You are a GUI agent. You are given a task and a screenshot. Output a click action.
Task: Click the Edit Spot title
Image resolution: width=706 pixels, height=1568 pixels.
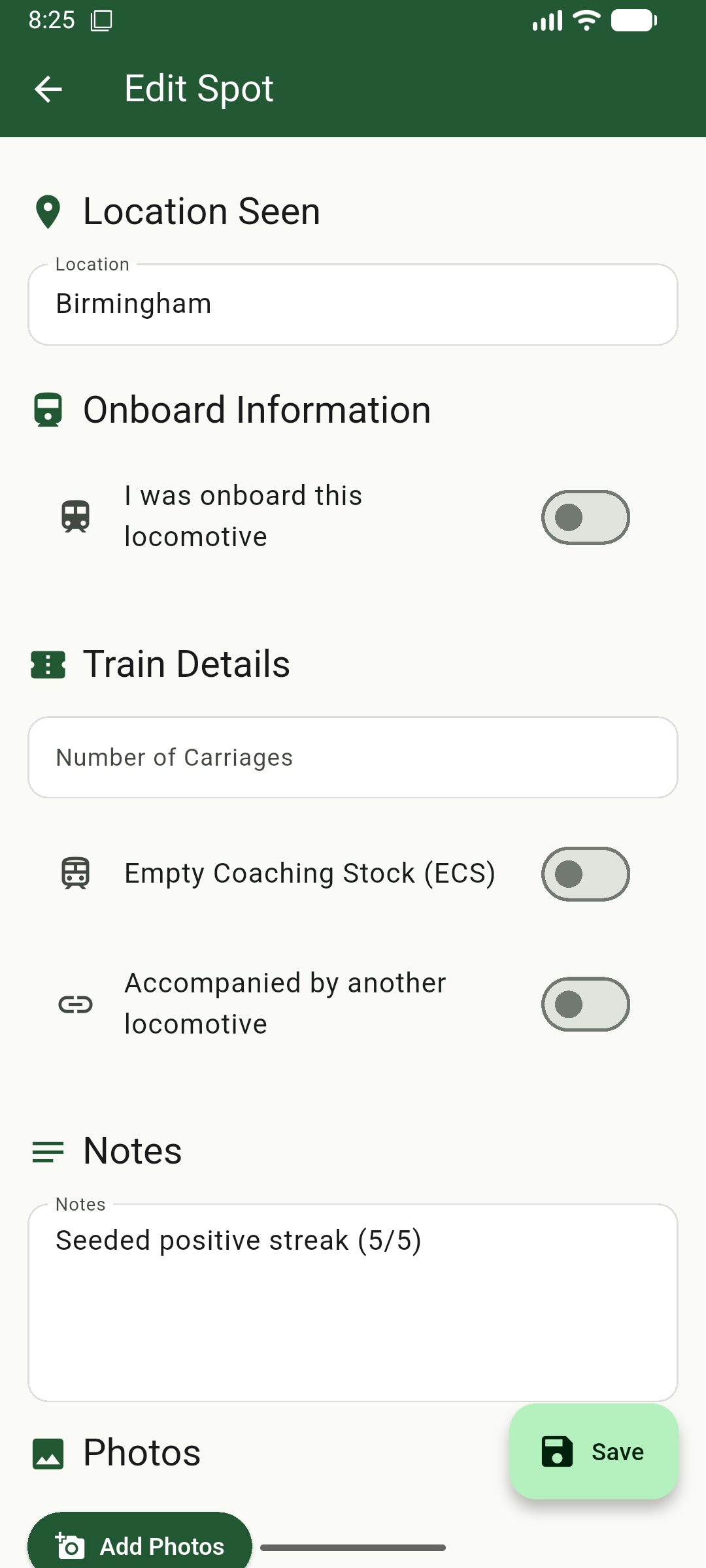pos(199,89)
